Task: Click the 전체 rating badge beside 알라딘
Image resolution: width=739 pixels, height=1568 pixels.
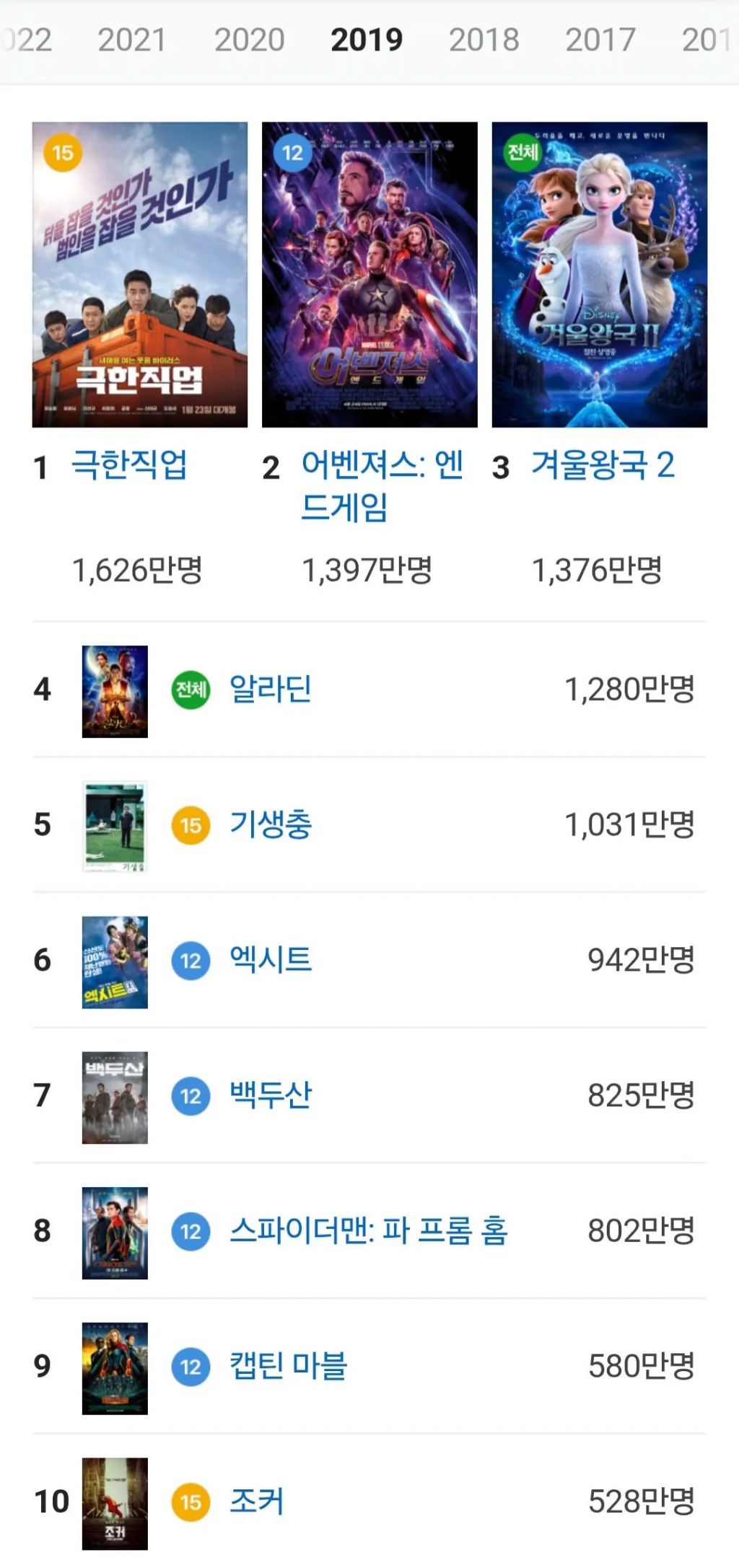Action: pos(191,690)
